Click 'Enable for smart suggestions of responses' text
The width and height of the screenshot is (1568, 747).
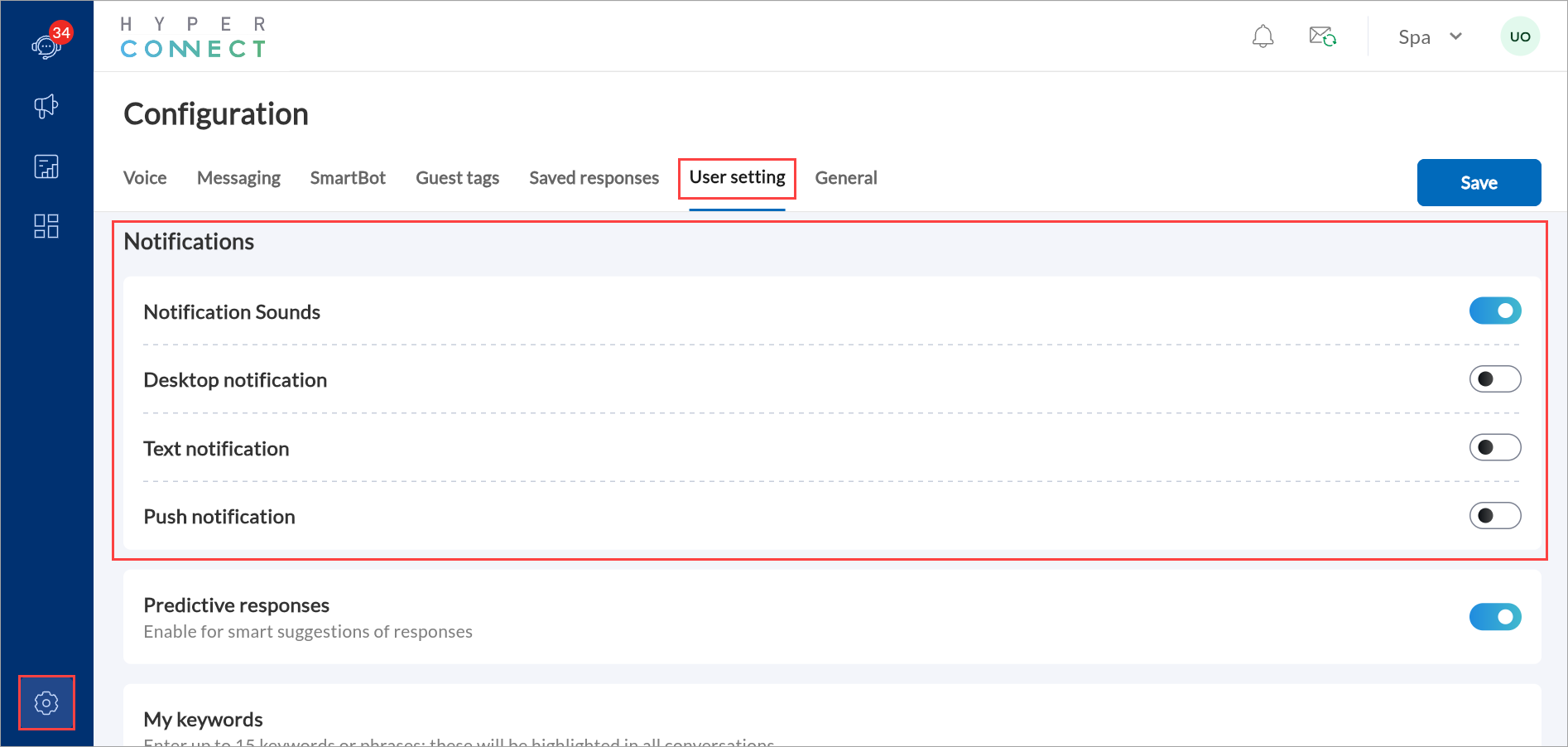point(308,632)
